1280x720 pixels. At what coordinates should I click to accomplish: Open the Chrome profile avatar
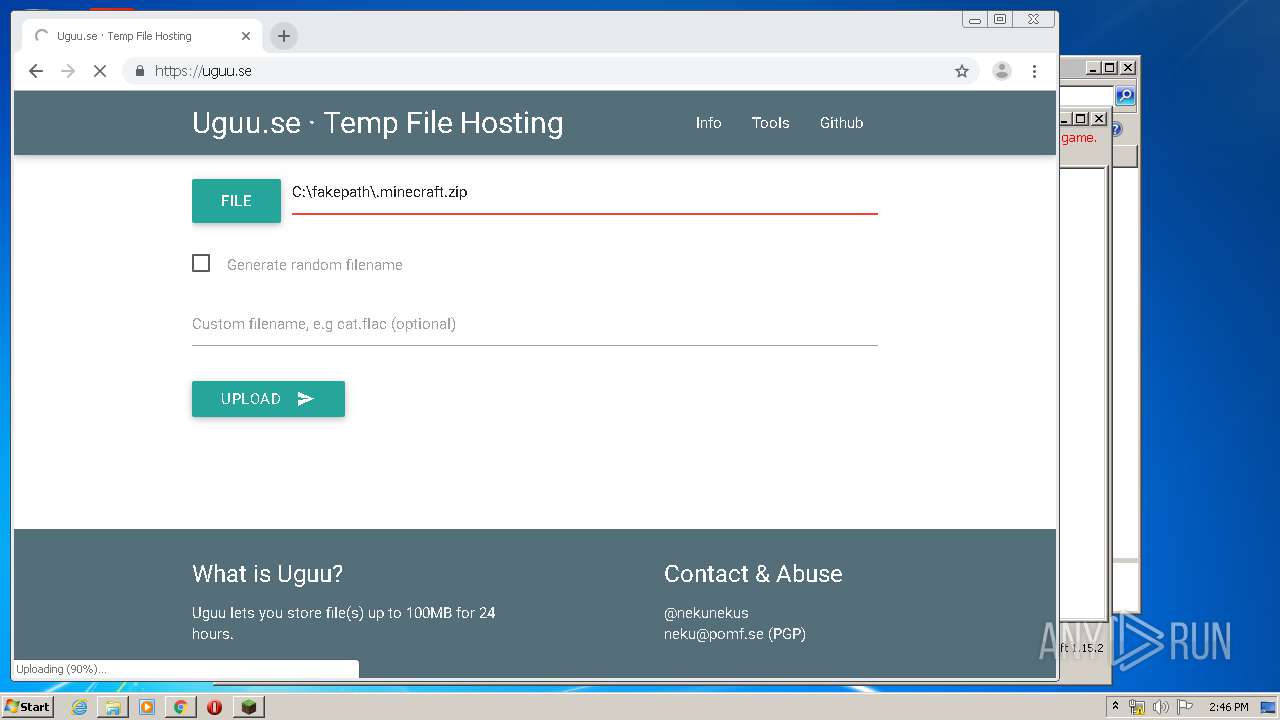tap(1001, 71)
